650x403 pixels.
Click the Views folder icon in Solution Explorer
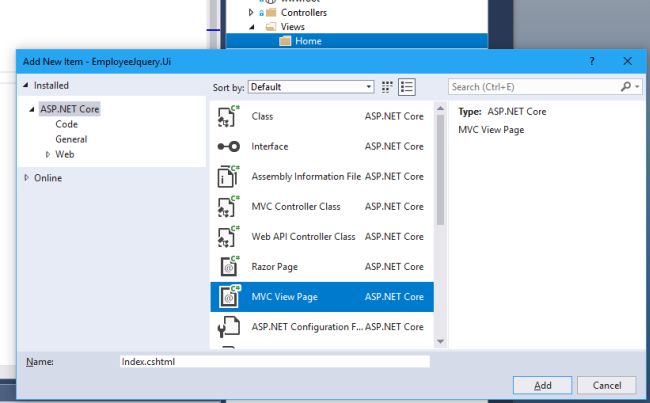pos(271,27)
